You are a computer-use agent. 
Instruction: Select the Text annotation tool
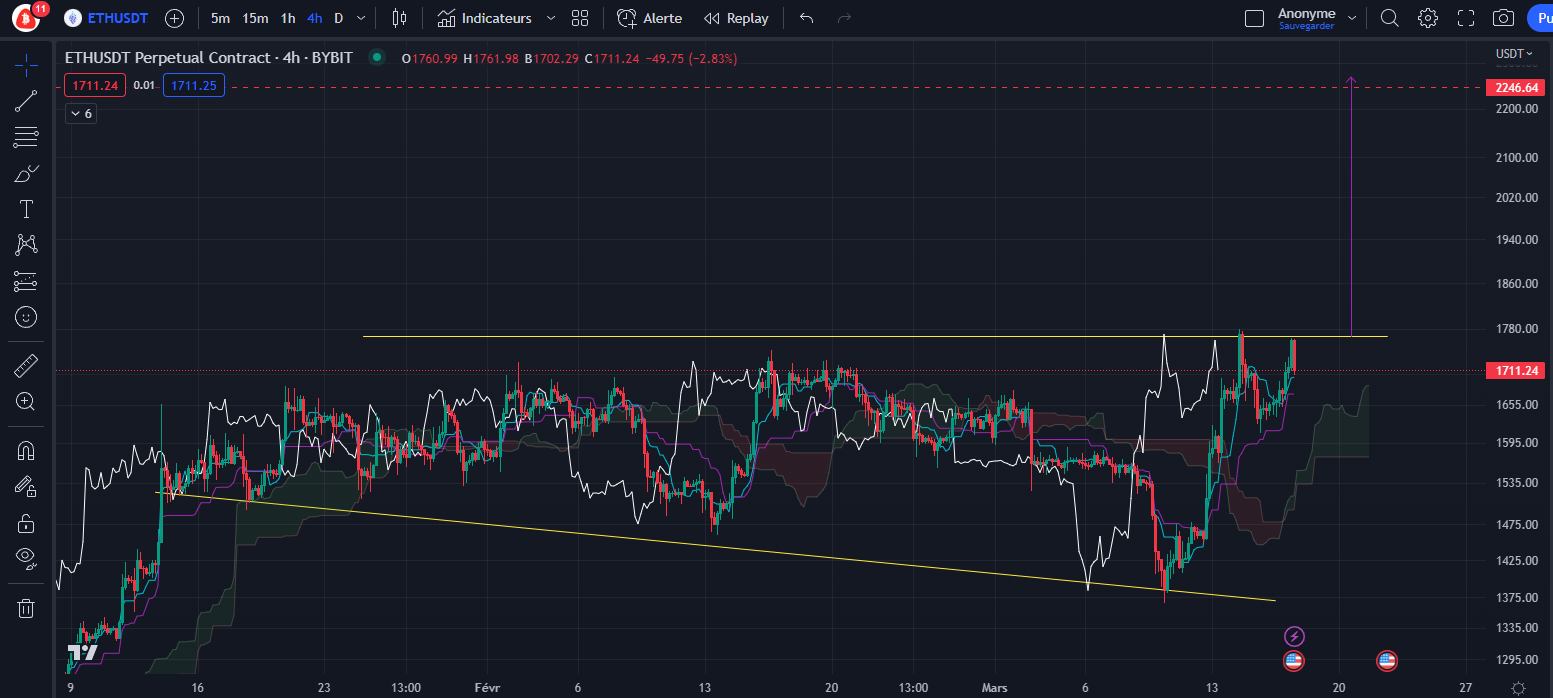pos(26,209)
